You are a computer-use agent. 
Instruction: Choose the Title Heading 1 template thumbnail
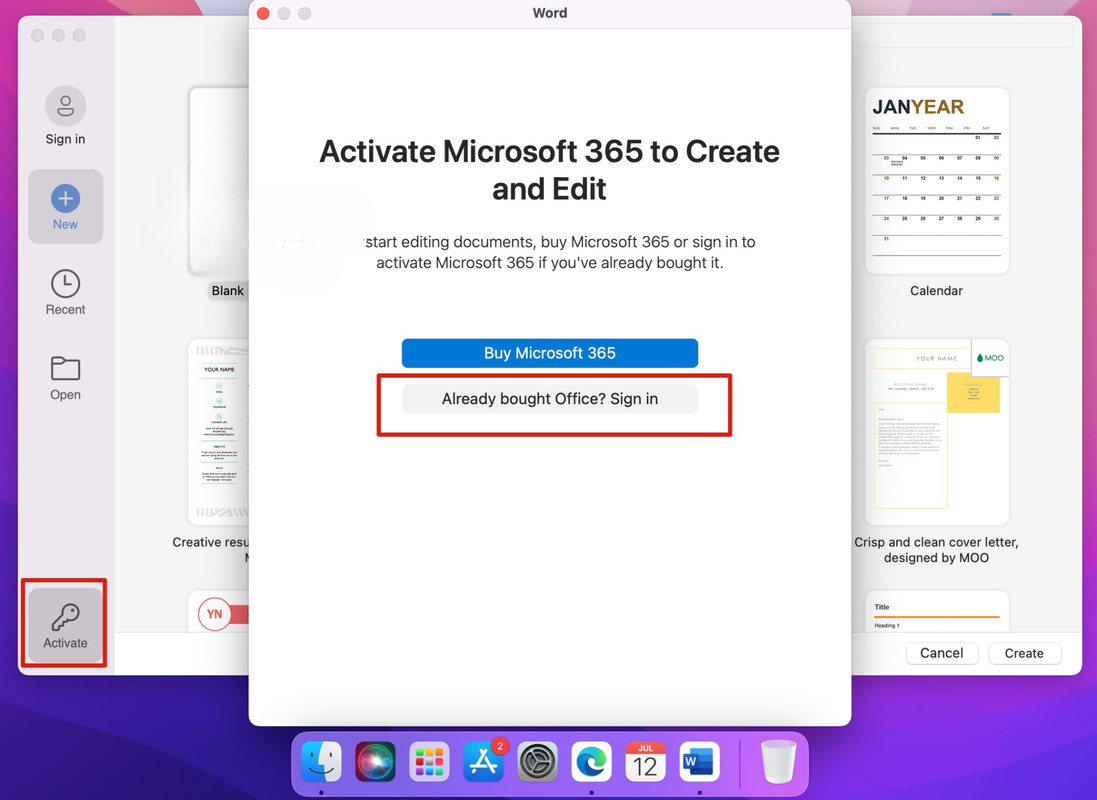pos(936,612)
